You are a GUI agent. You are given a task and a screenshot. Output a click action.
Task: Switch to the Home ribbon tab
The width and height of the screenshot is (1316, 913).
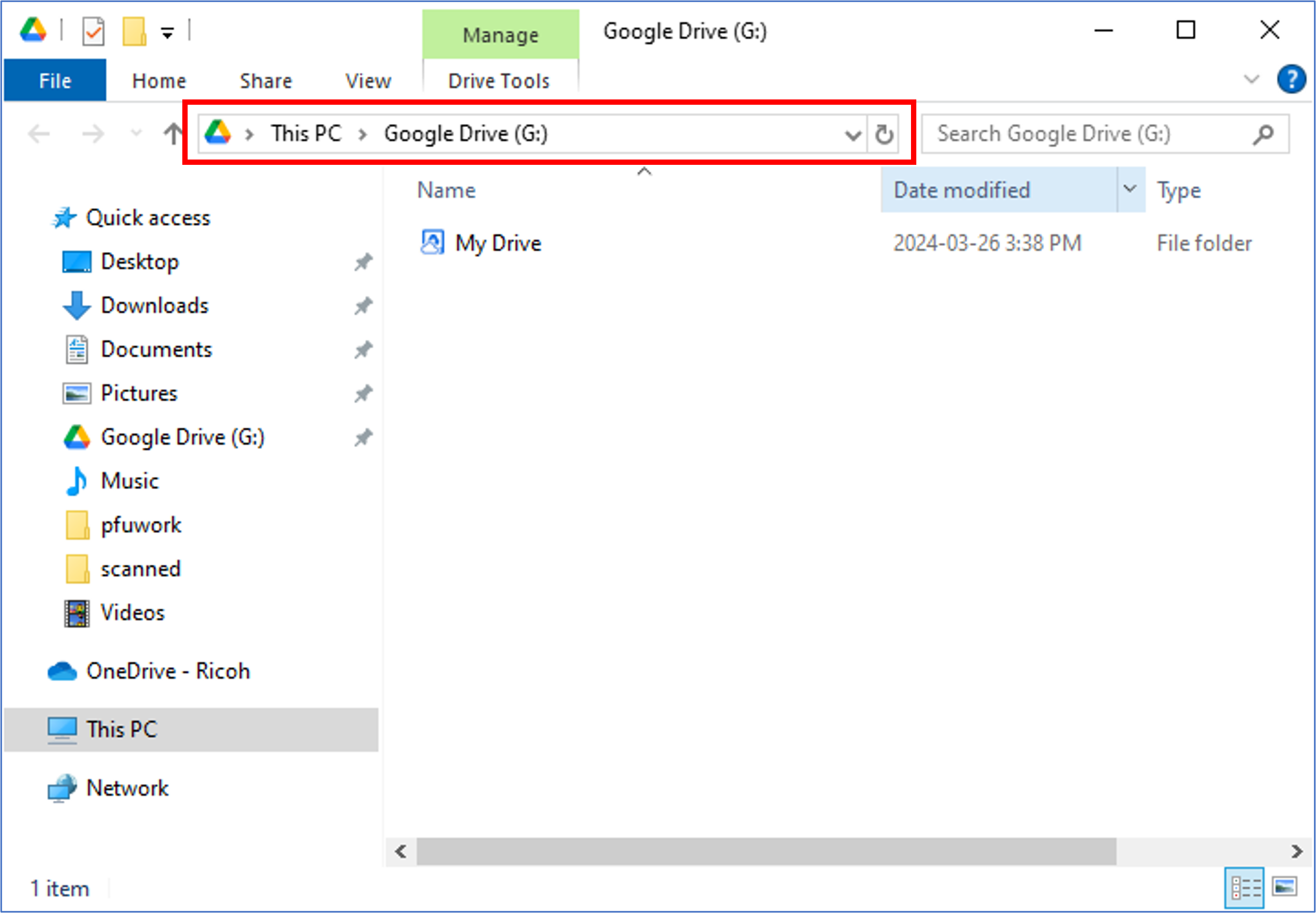click(x=159, y=81)
